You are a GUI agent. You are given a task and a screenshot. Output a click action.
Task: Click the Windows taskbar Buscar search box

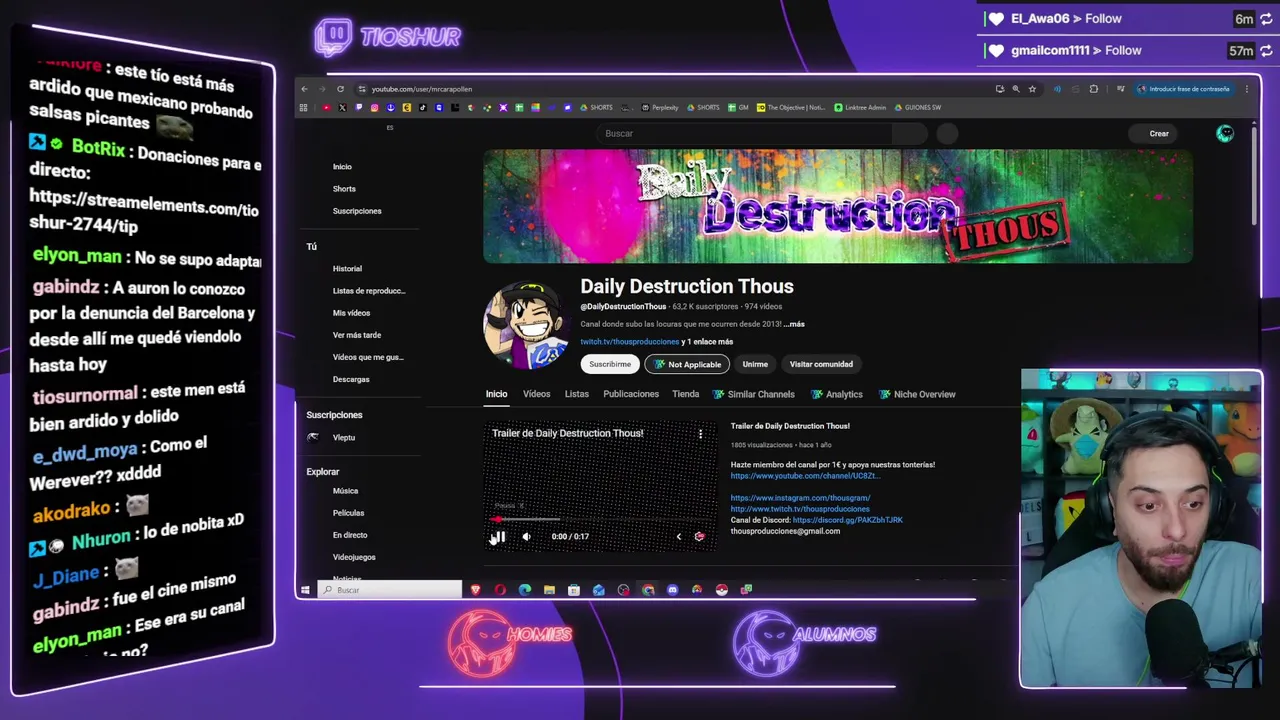tap(390, 590)
